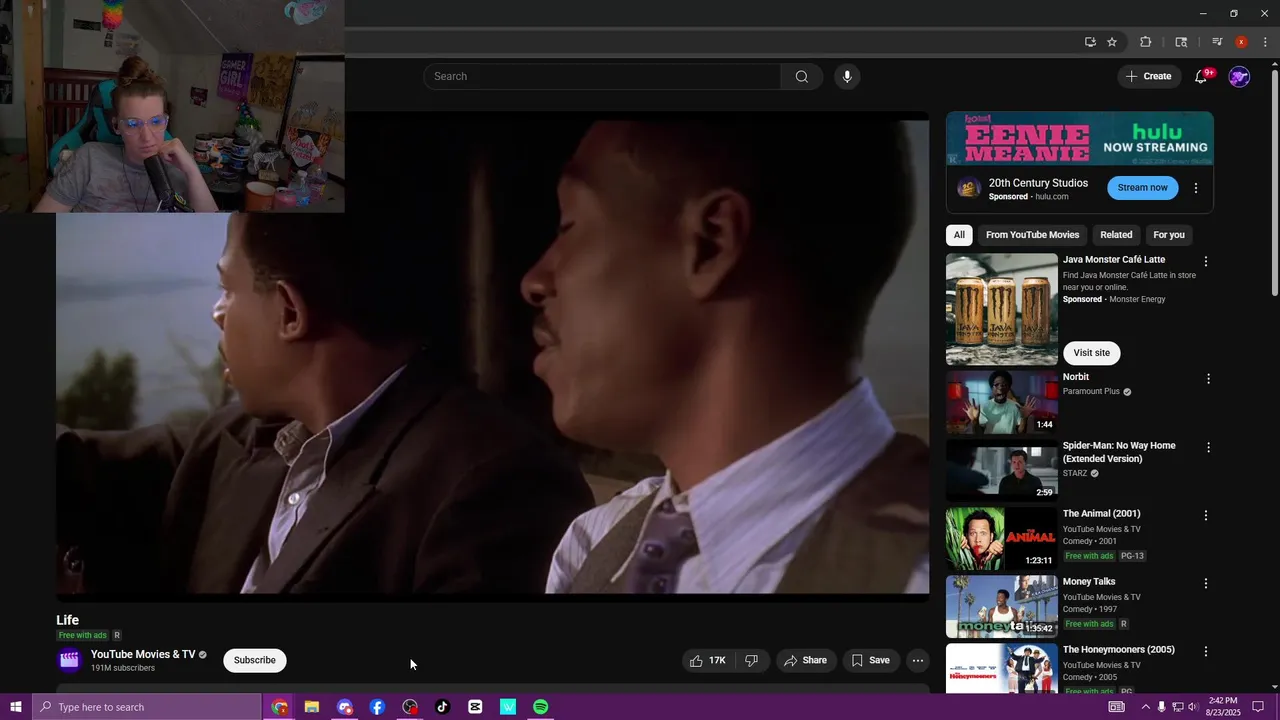Click the Subscribe button
The height and width of the screenshot is (720, 1280).
pyautogui.click(x=255, y=660)
